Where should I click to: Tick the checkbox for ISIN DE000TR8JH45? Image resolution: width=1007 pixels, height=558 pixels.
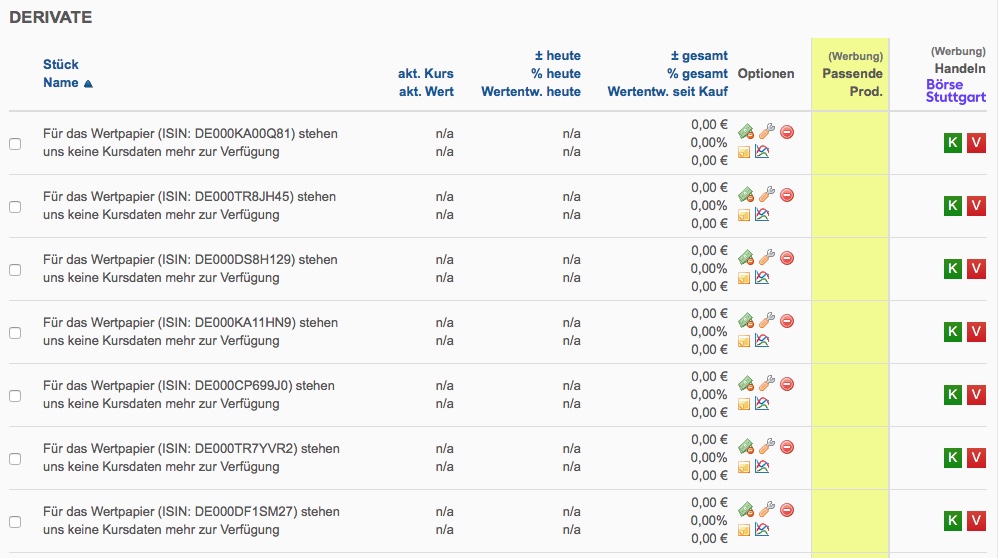coord(15,207)
